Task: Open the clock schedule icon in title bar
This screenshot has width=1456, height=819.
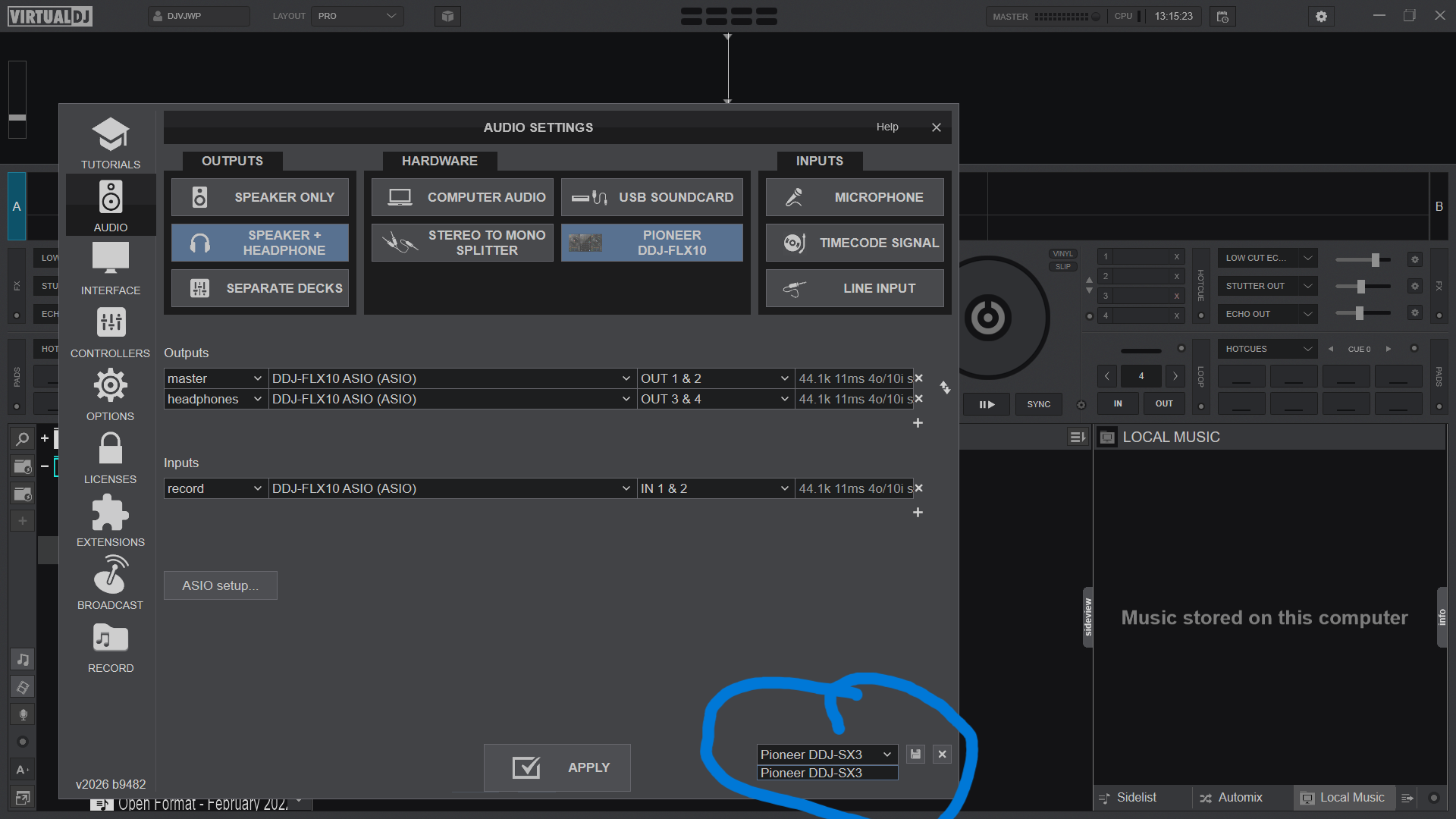Action: [x=1222, y=16]
